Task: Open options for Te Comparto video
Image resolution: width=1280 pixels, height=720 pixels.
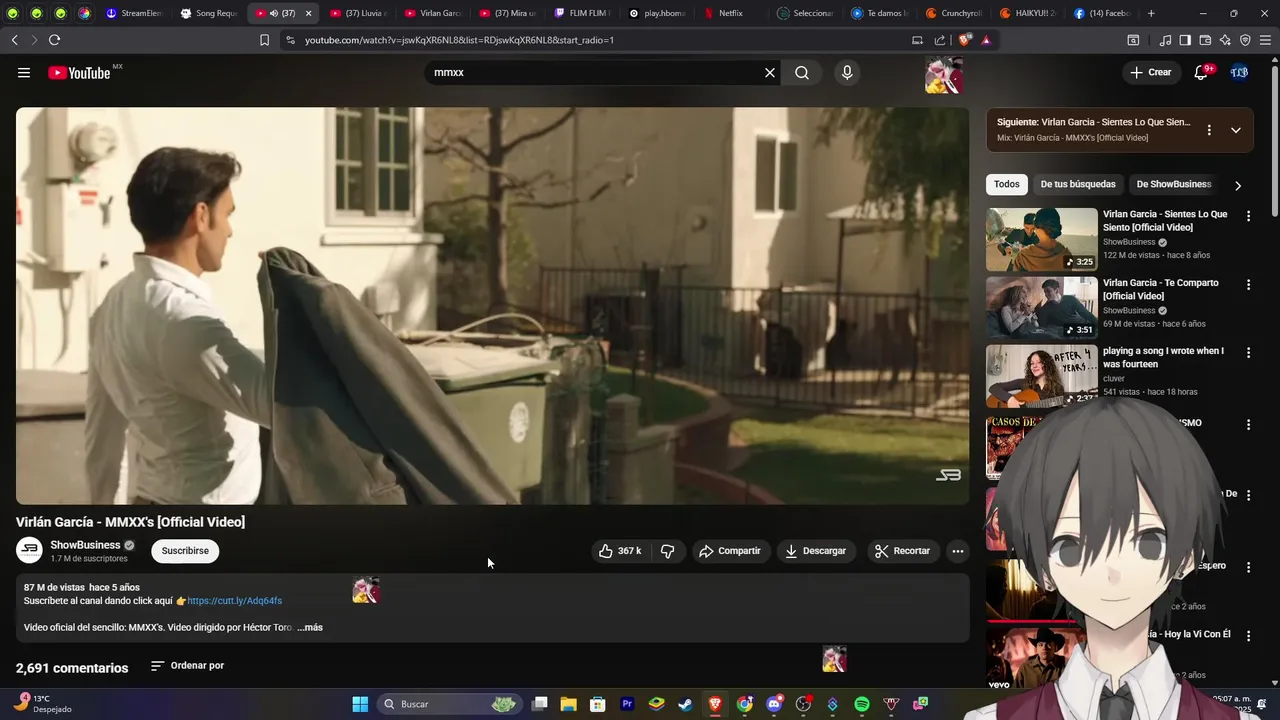Action: coord(1248,284)
